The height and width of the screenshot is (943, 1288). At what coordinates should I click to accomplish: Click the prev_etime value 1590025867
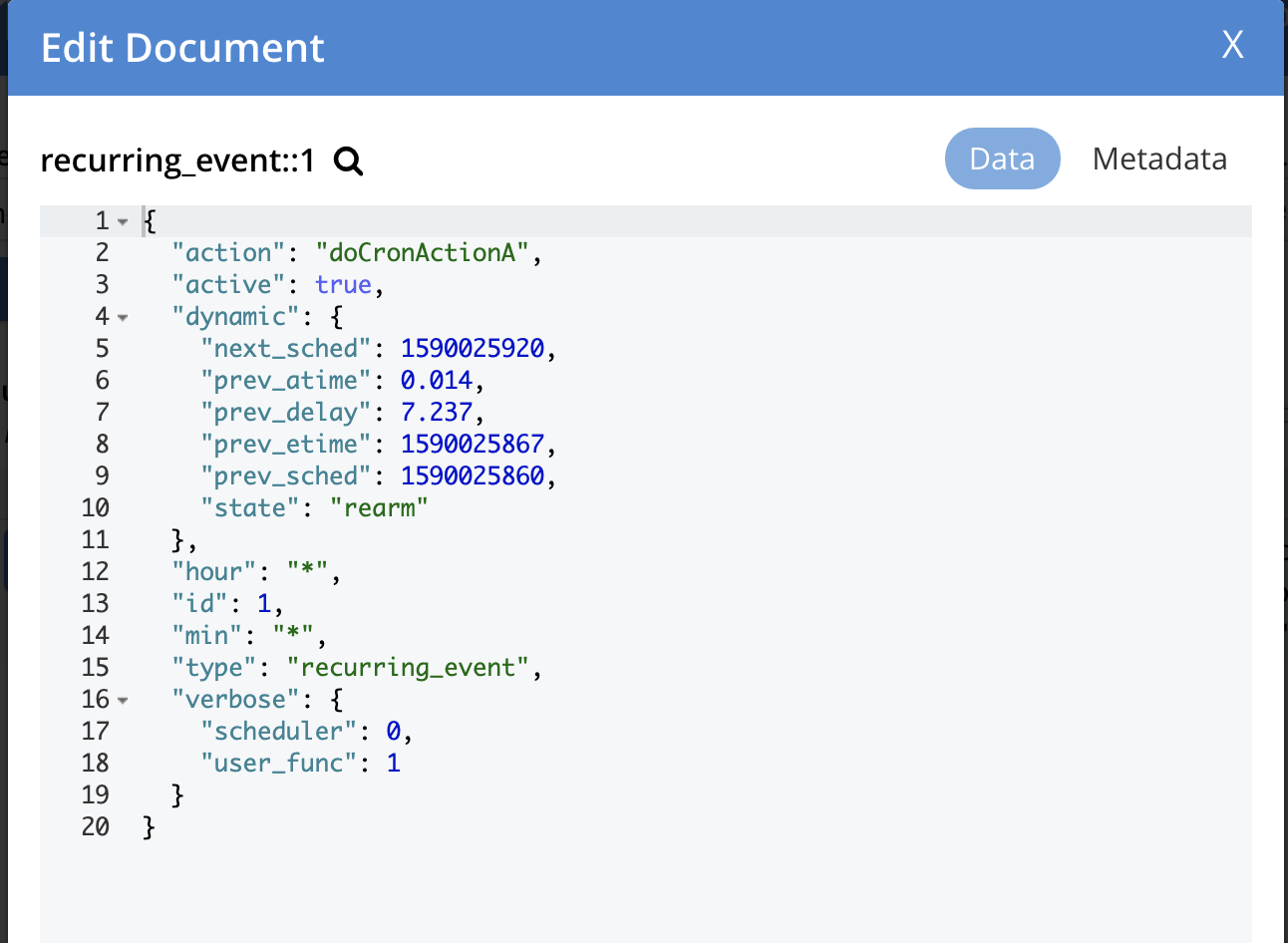coord(473,445)
